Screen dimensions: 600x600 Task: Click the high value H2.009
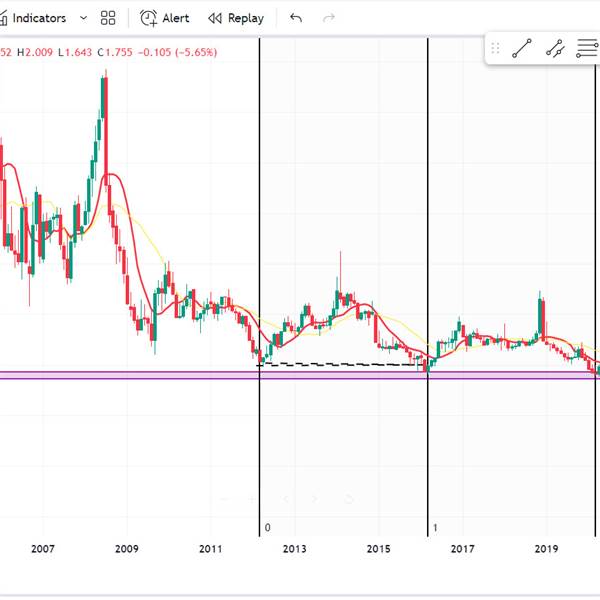click(35, 52)
